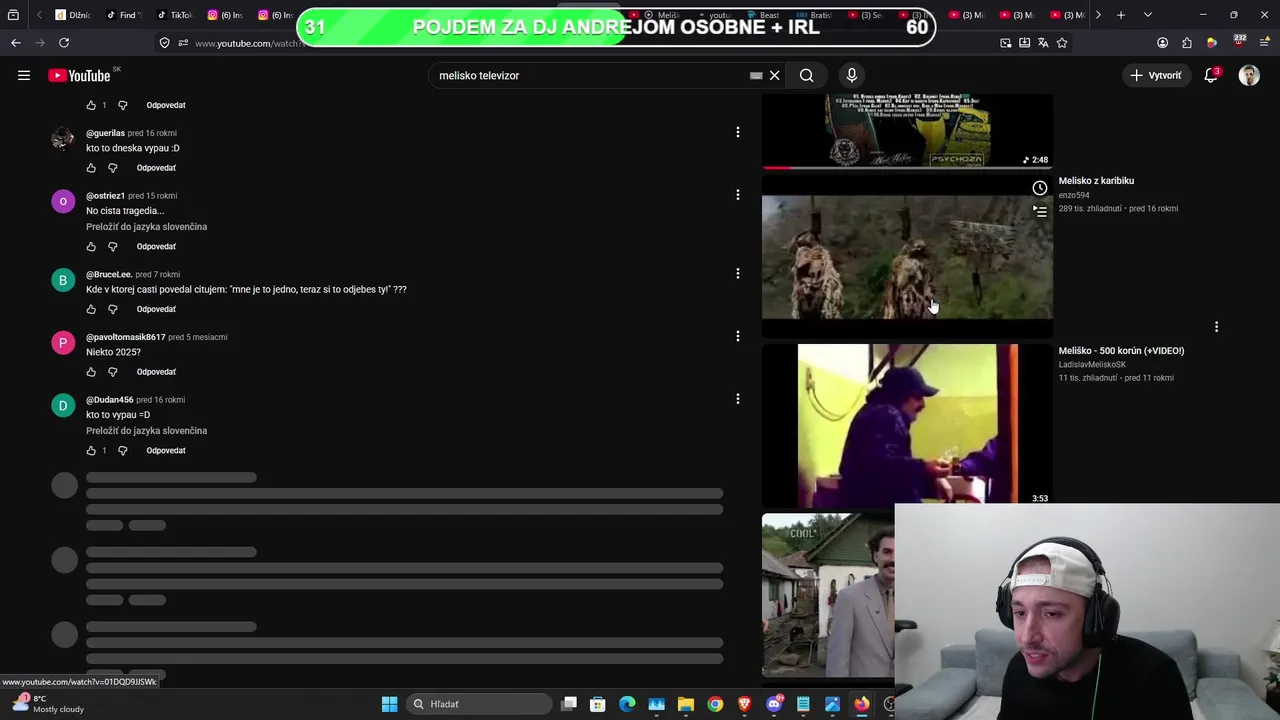Click the magnifier search button
The width and height of the screenshot is (1280, 720).
[806, 75]
